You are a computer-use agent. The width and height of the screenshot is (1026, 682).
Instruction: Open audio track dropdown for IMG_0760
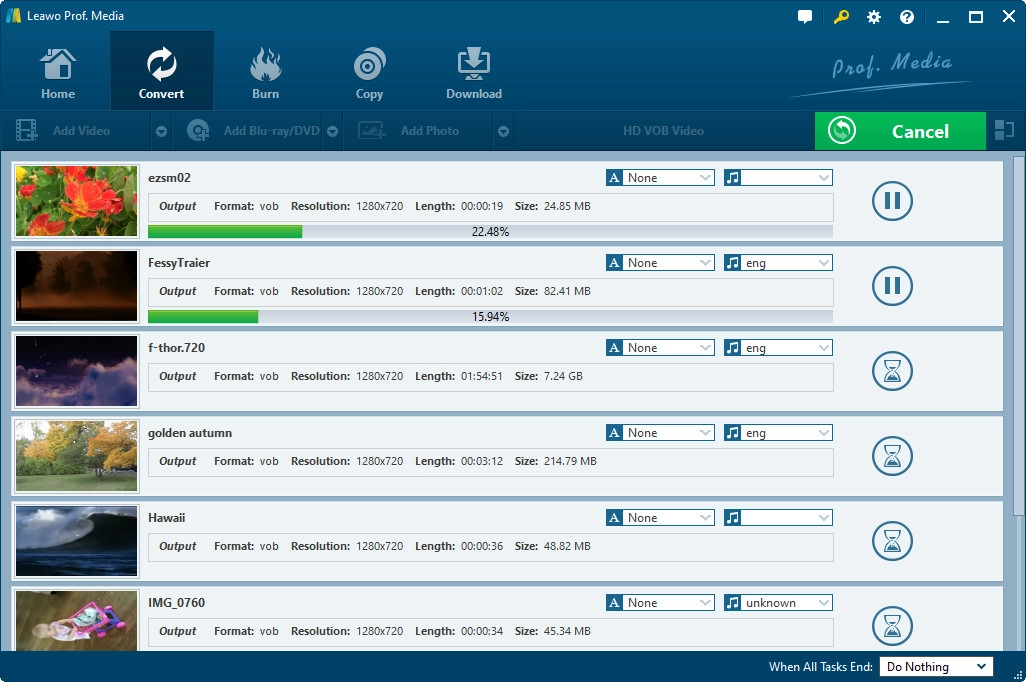(778, 603)
